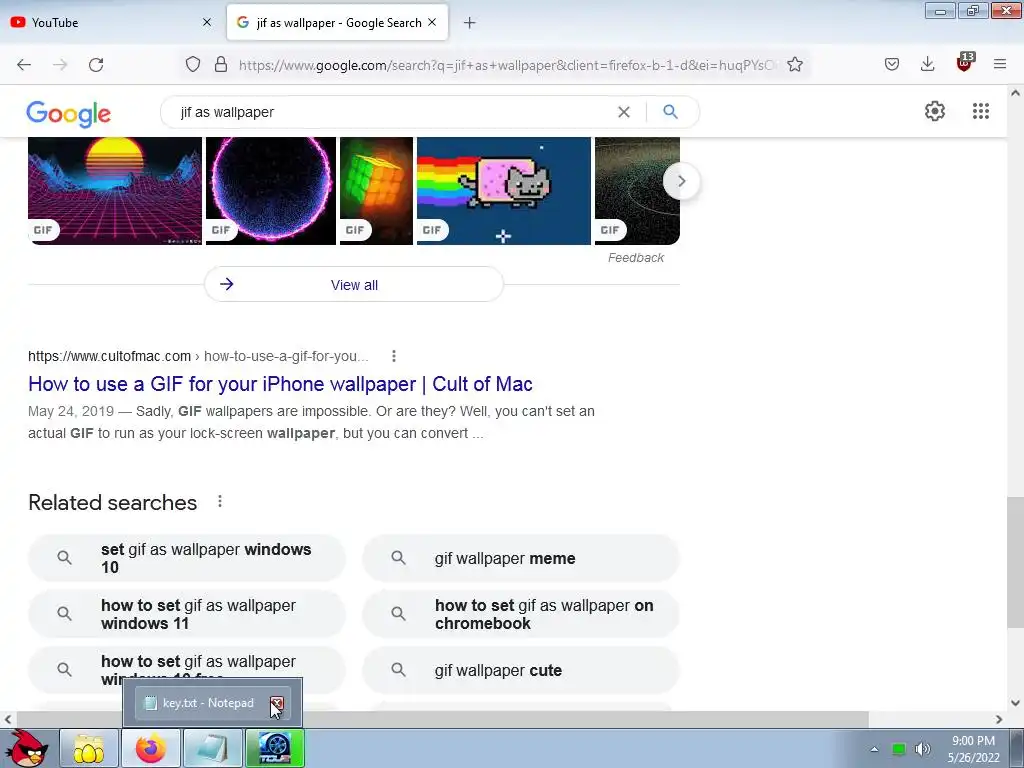
Task: Click the scroll down arrow
Action: click(x=1016, y=703)
